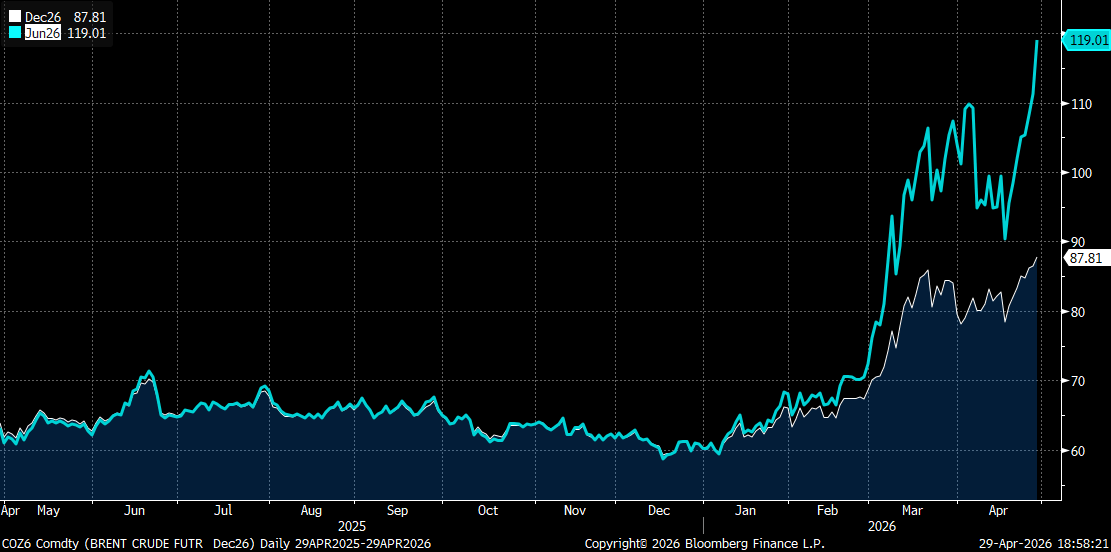Click the COZ6 Comdty ticker text in footer
Image resolution: width=1111 pixels, height=552 pixels.
(40, 543)
